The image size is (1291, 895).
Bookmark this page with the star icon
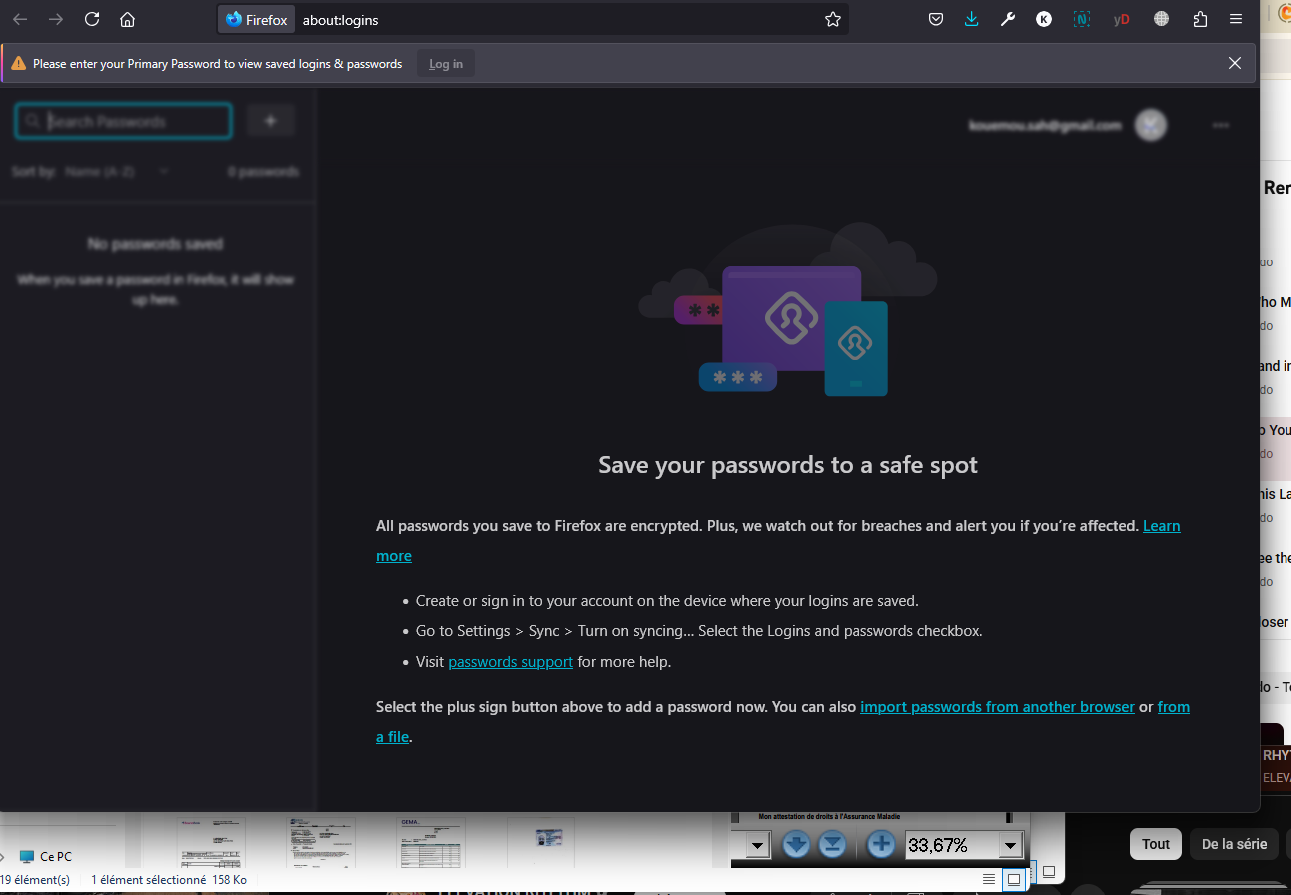[x=833, y=19]
